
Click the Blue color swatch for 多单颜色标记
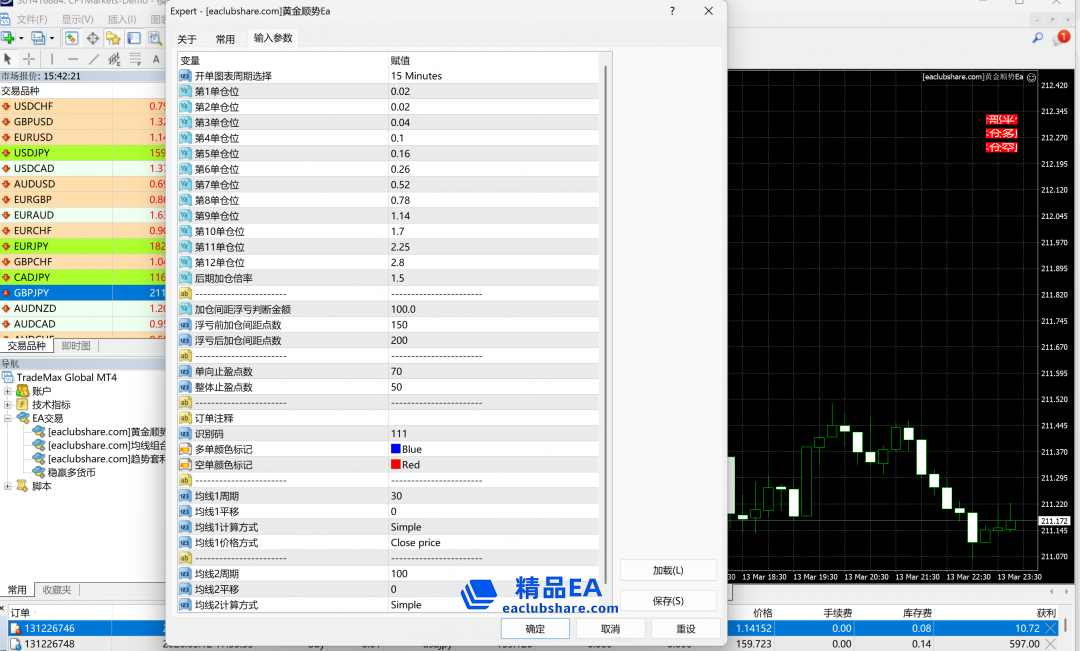coord(396,449)
